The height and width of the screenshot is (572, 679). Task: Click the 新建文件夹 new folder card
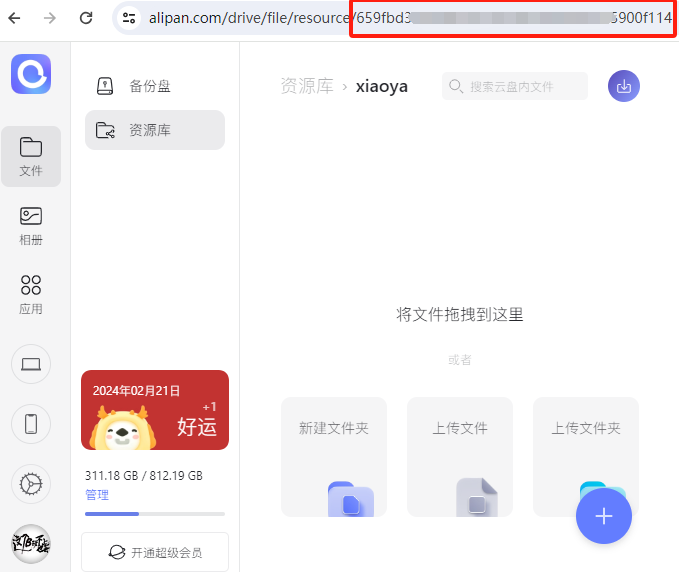click(333, 456)
